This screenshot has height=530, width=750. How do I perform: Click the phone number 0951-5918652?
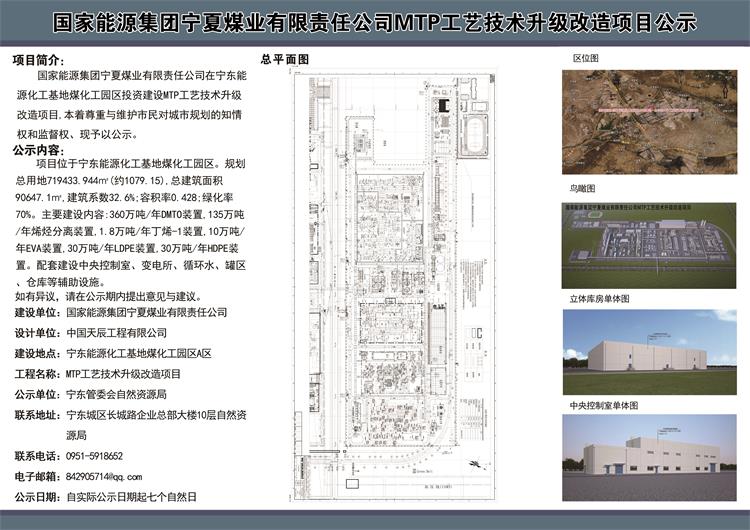pos(94,456)
